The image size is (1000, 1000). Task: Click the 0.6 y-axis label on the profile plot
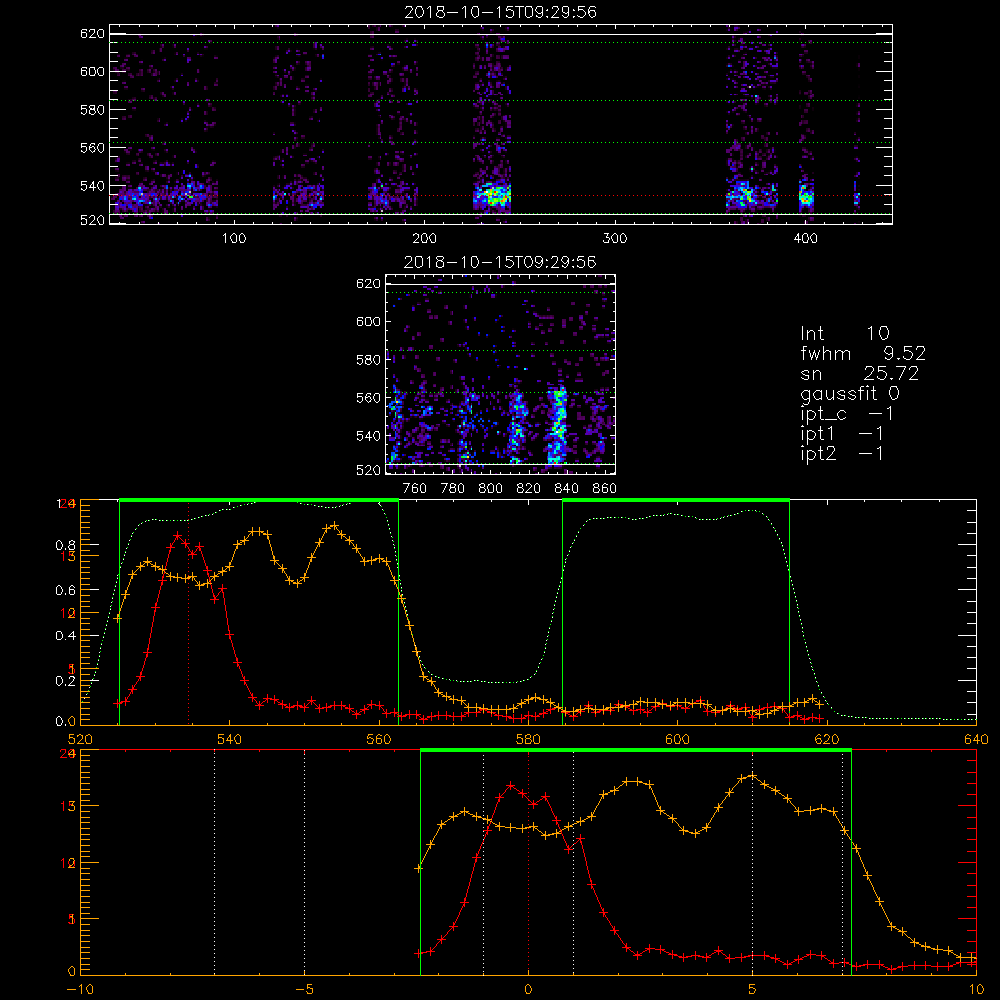[x=66, y=591]
